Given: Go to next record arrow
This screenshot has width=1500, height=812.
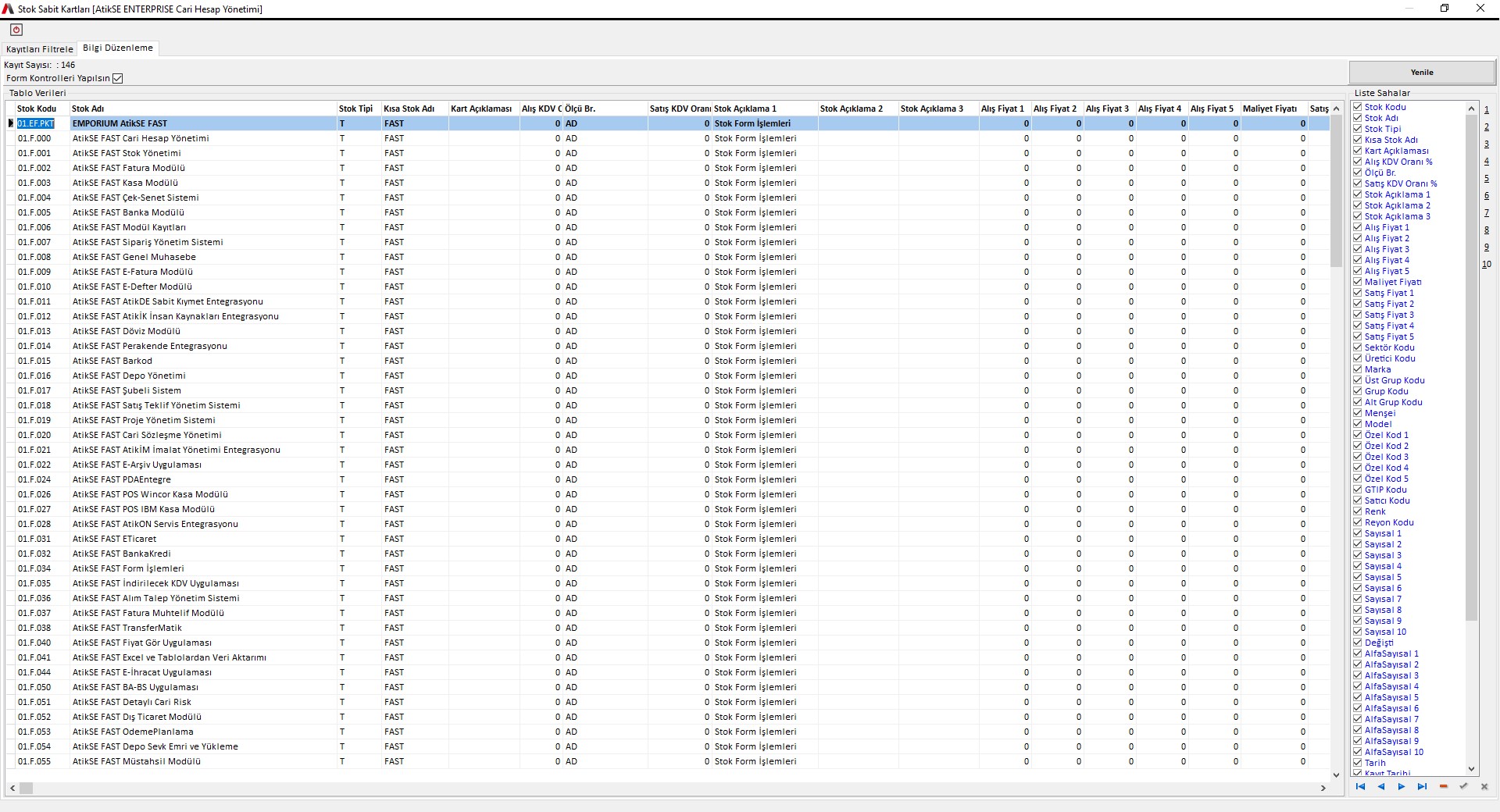Looking at the screenshot, I should pos(1402,787).
